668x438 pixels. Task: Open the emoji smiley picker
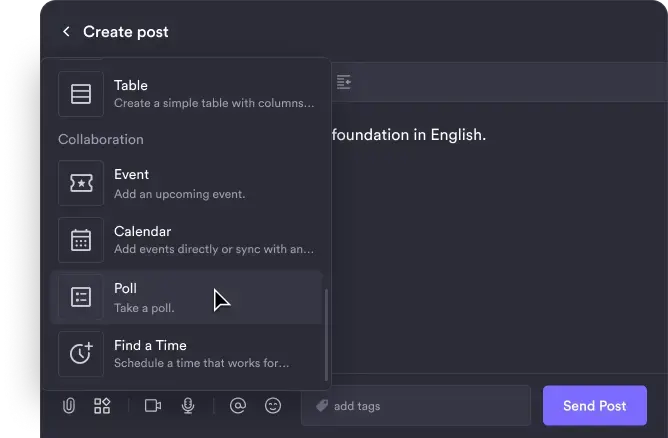coord(273,405)
